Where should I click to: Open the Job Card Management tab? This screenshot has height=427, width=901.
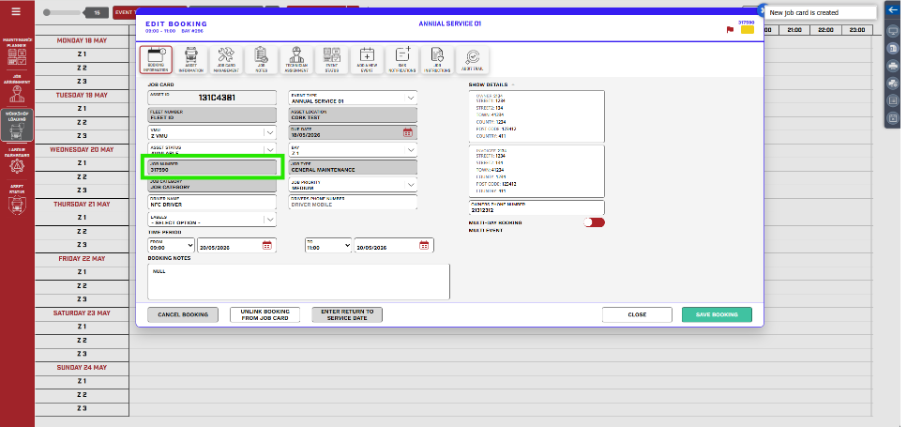(x=226, y=60)
